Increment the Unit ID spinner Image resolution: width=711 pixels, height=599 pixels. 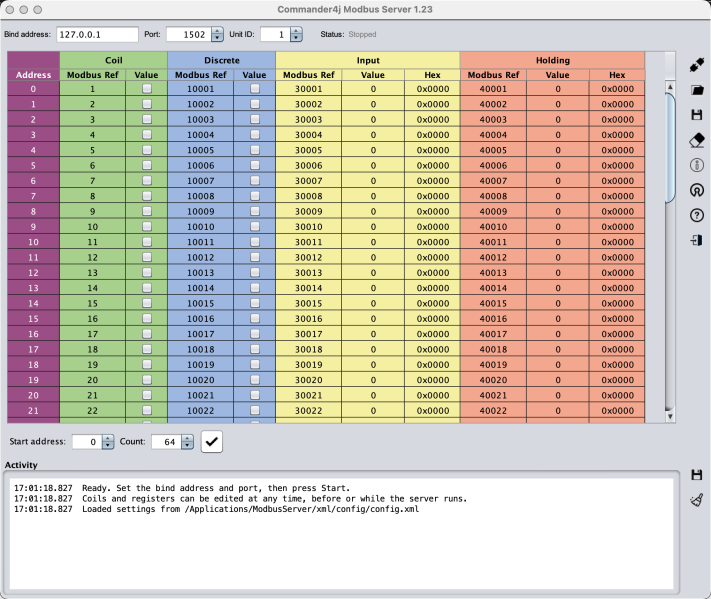(296, 31)
